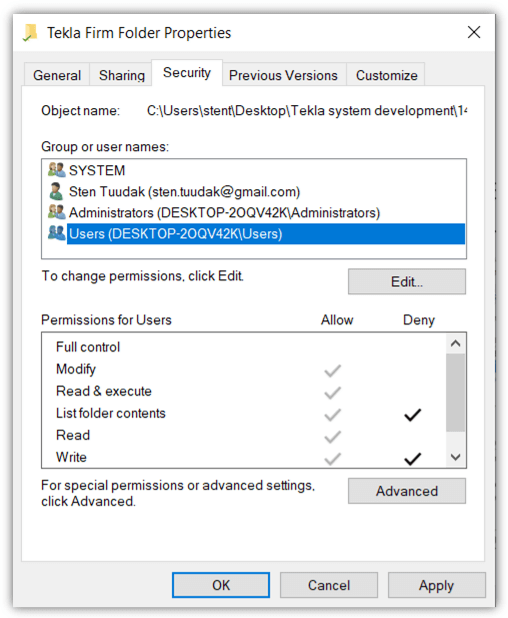Viewport: 508px width, 618px height.
Task: Click Allow checkmark for Read & execute
Action: (x=333, y=393)
